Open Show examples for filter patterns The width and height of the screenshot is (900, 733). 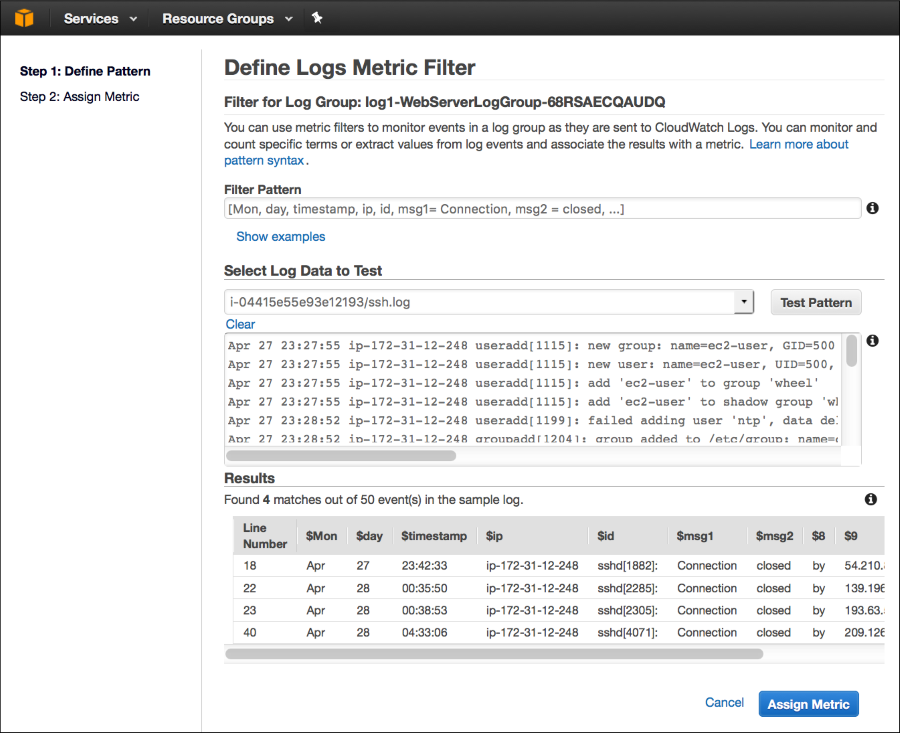click(x=280, y=236)
